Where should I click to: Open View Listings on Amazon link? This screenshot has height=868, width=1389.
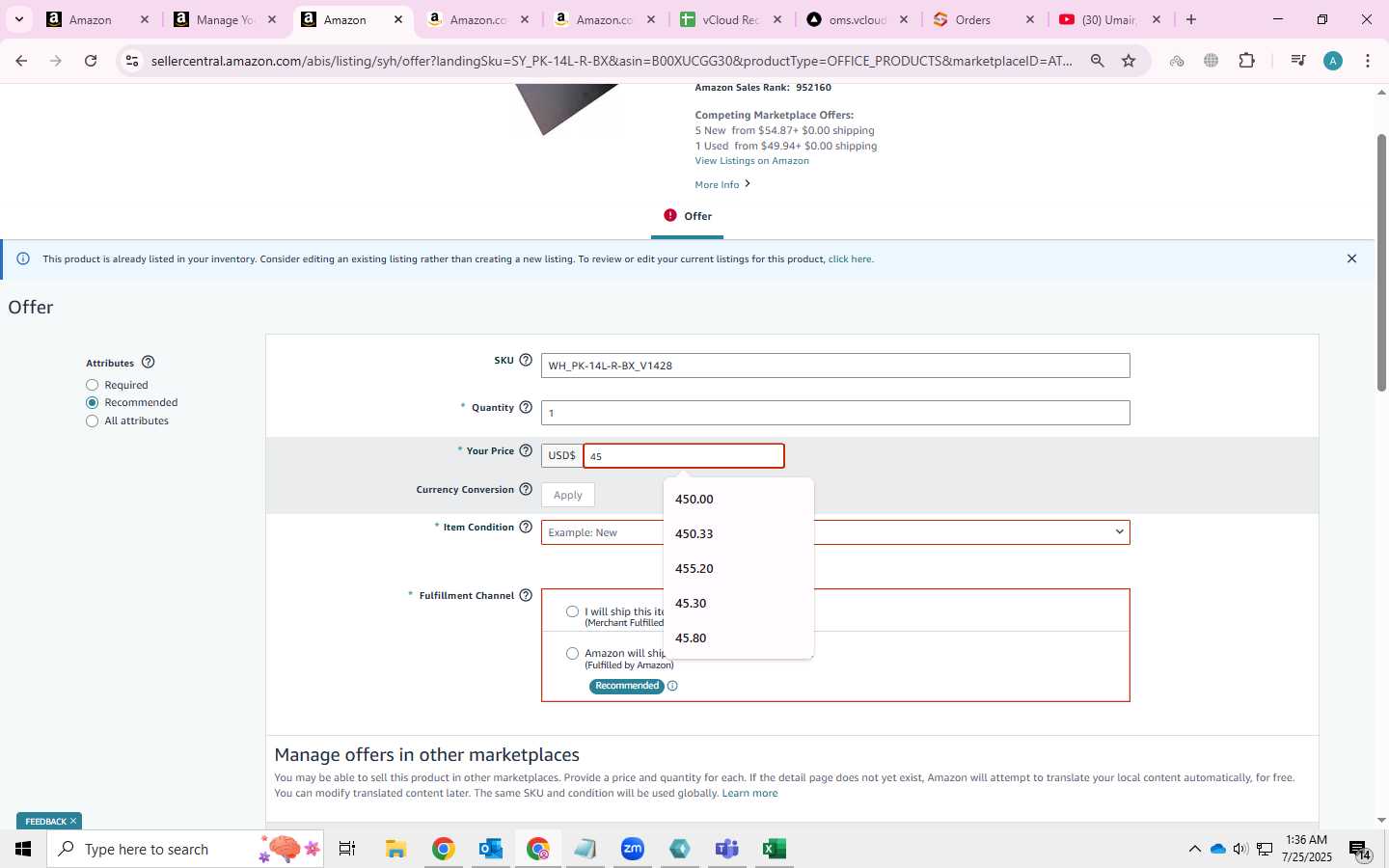coord(751,161)
